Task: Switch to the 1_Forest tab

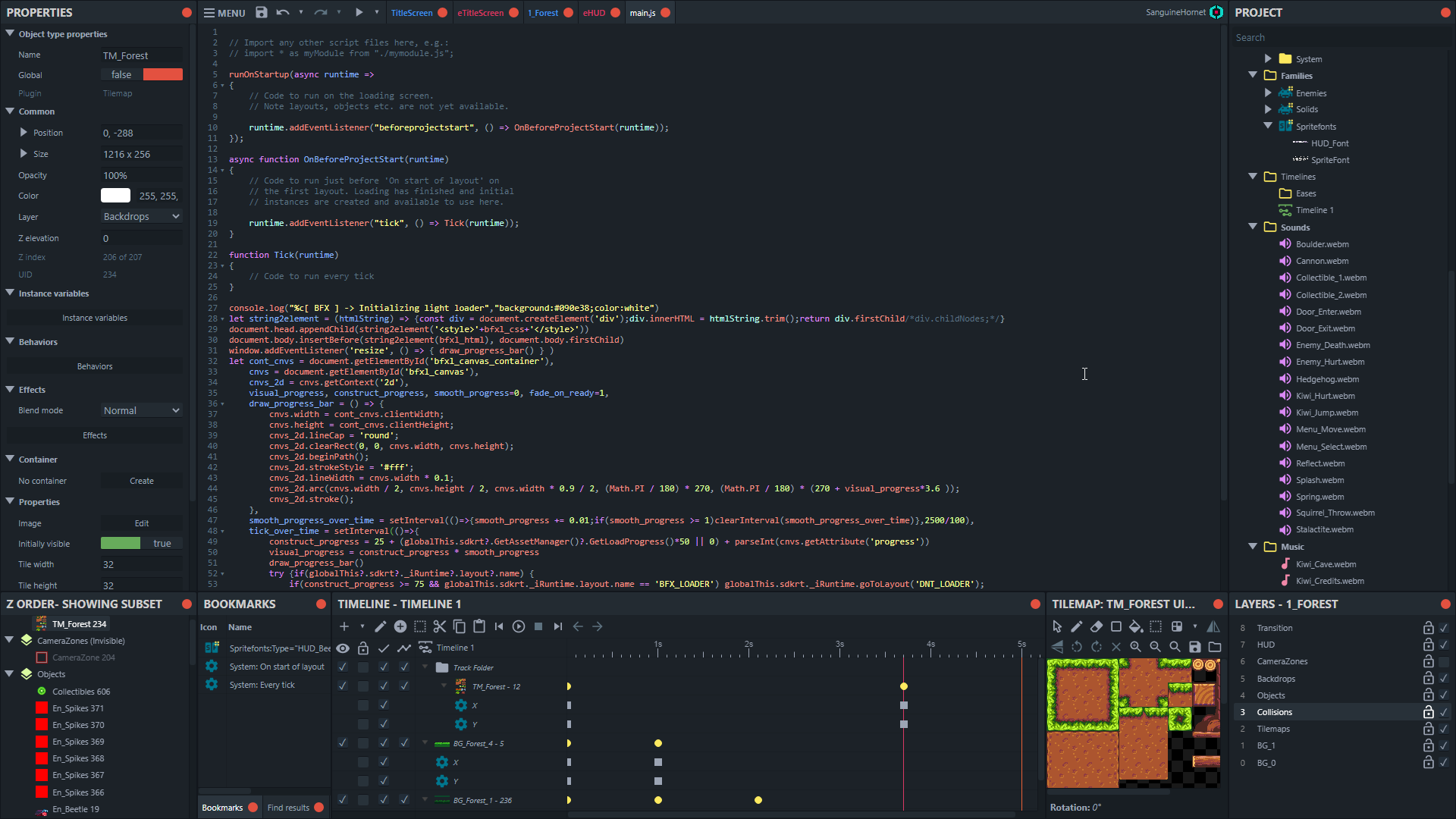Action: point(543,13)
